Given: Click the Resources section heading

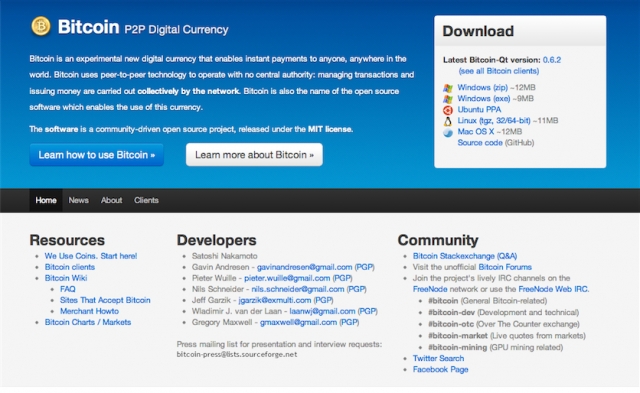Looking at the screenshot, I should [x=67, y=240].
